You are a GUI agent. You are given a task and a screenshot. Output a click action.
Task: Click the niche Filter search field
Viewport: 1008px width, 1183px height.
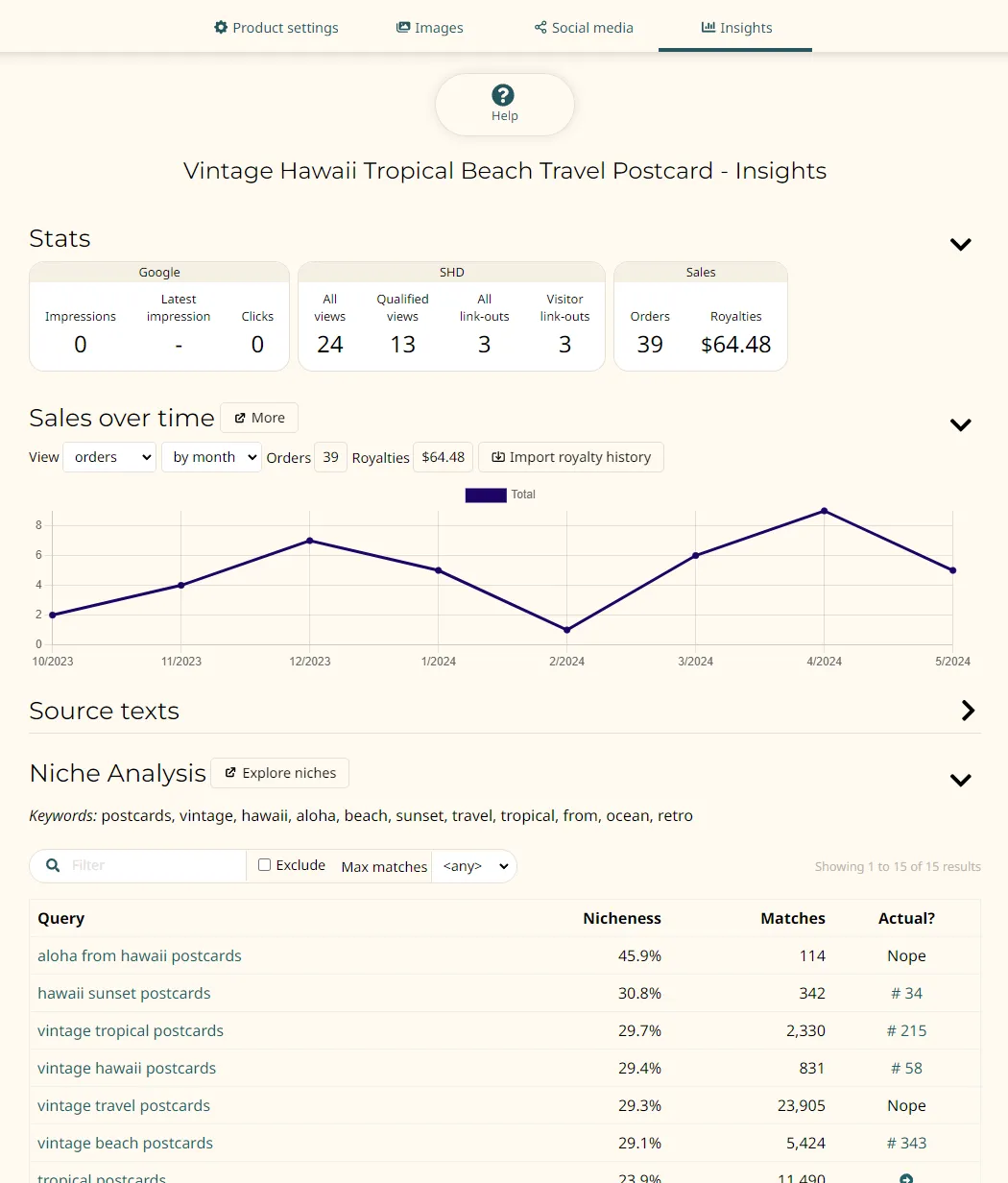click(154, 865)
